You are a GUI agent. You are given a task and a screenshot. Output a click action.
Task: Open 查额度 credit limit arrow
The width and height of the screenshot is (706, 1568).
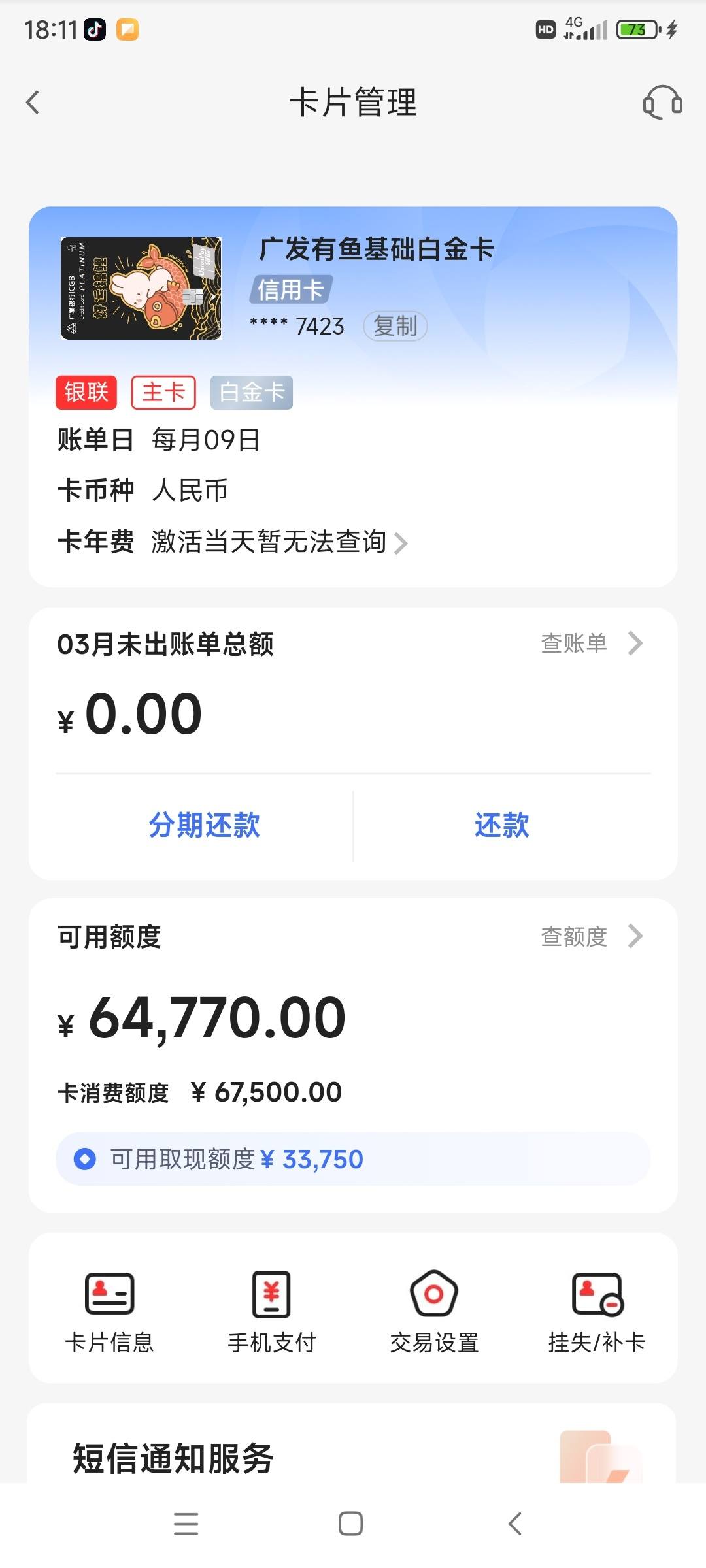tap(635, 936)
